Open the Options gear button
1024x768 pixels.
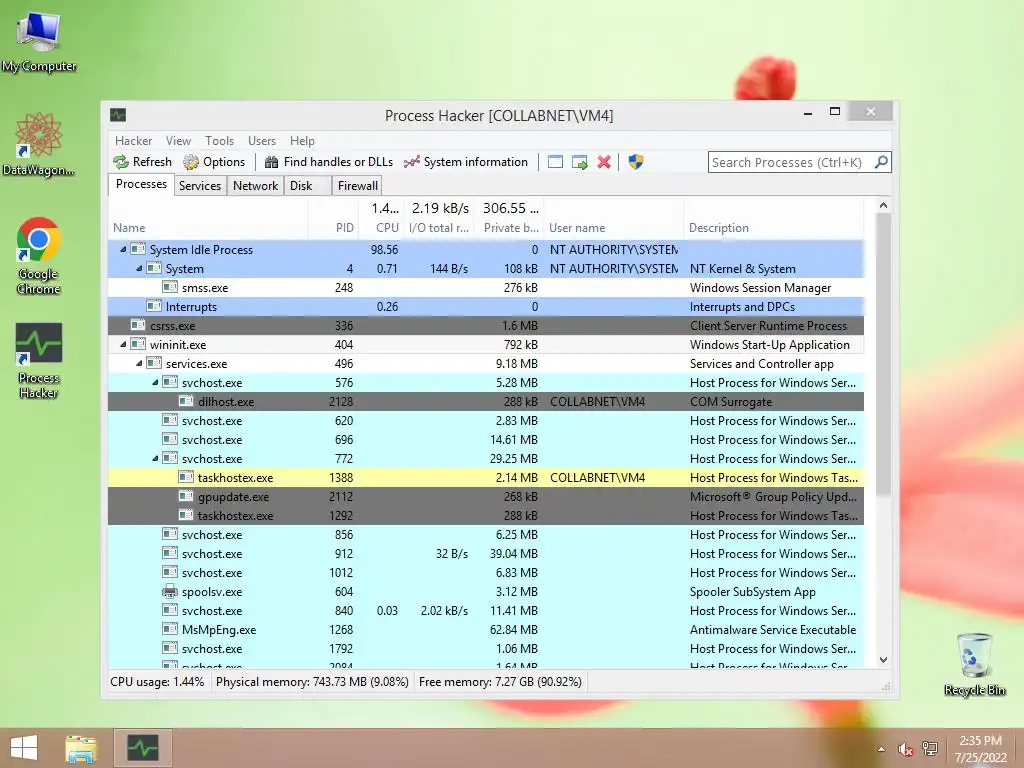[214, 162]
